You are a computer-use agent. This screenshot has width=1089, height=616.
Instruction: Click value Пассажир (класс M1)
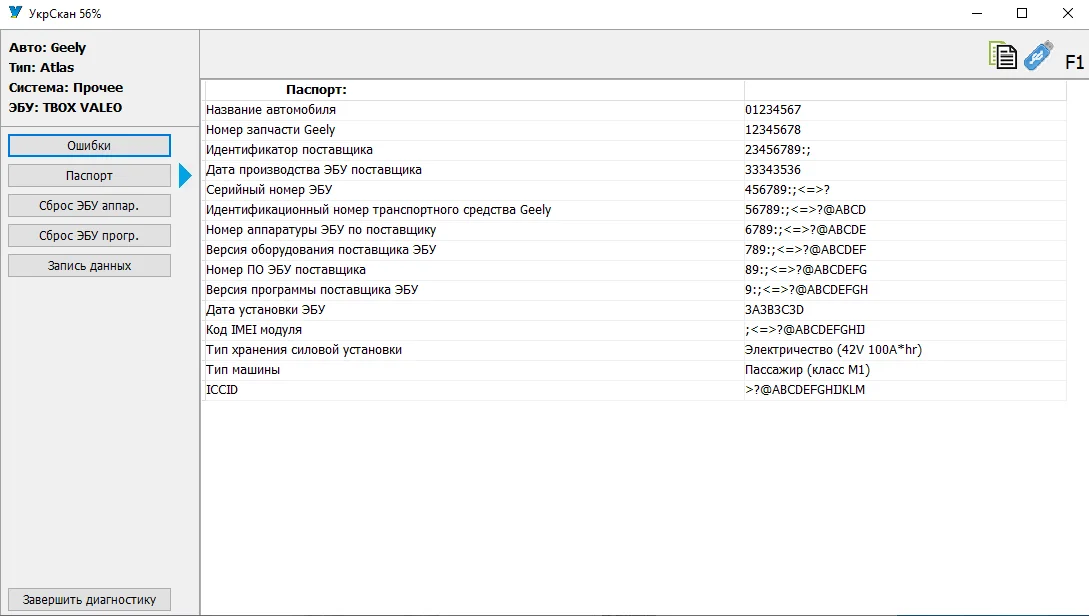807,370
